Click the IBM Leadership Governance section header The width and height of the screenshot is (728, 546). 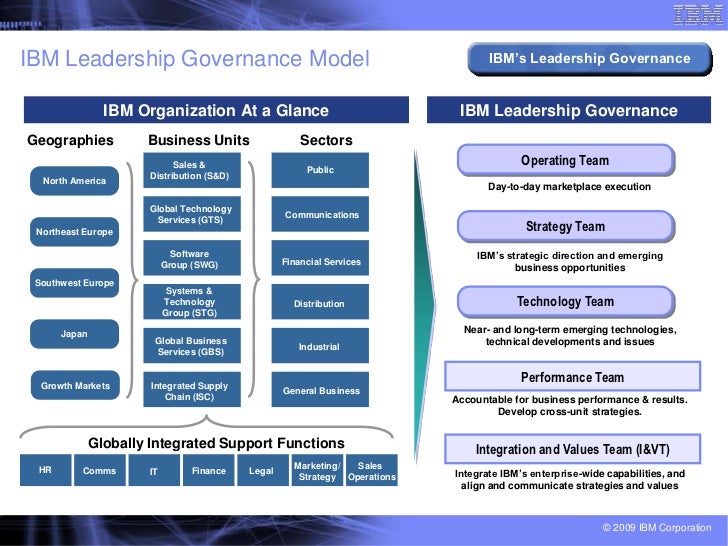pos(569,110)
